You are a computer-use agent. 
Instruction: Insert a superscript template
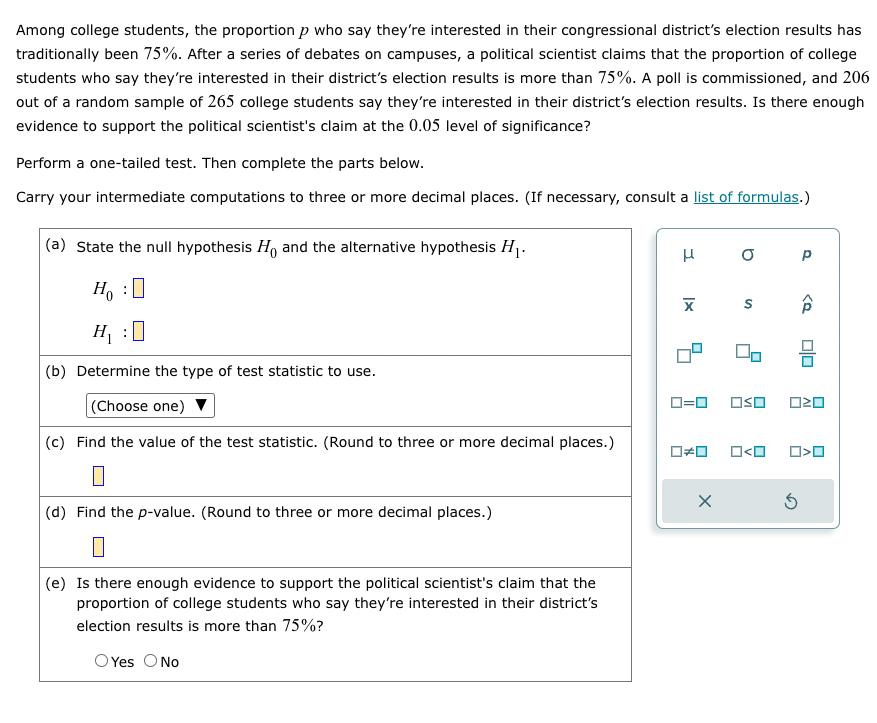point(689,353)
